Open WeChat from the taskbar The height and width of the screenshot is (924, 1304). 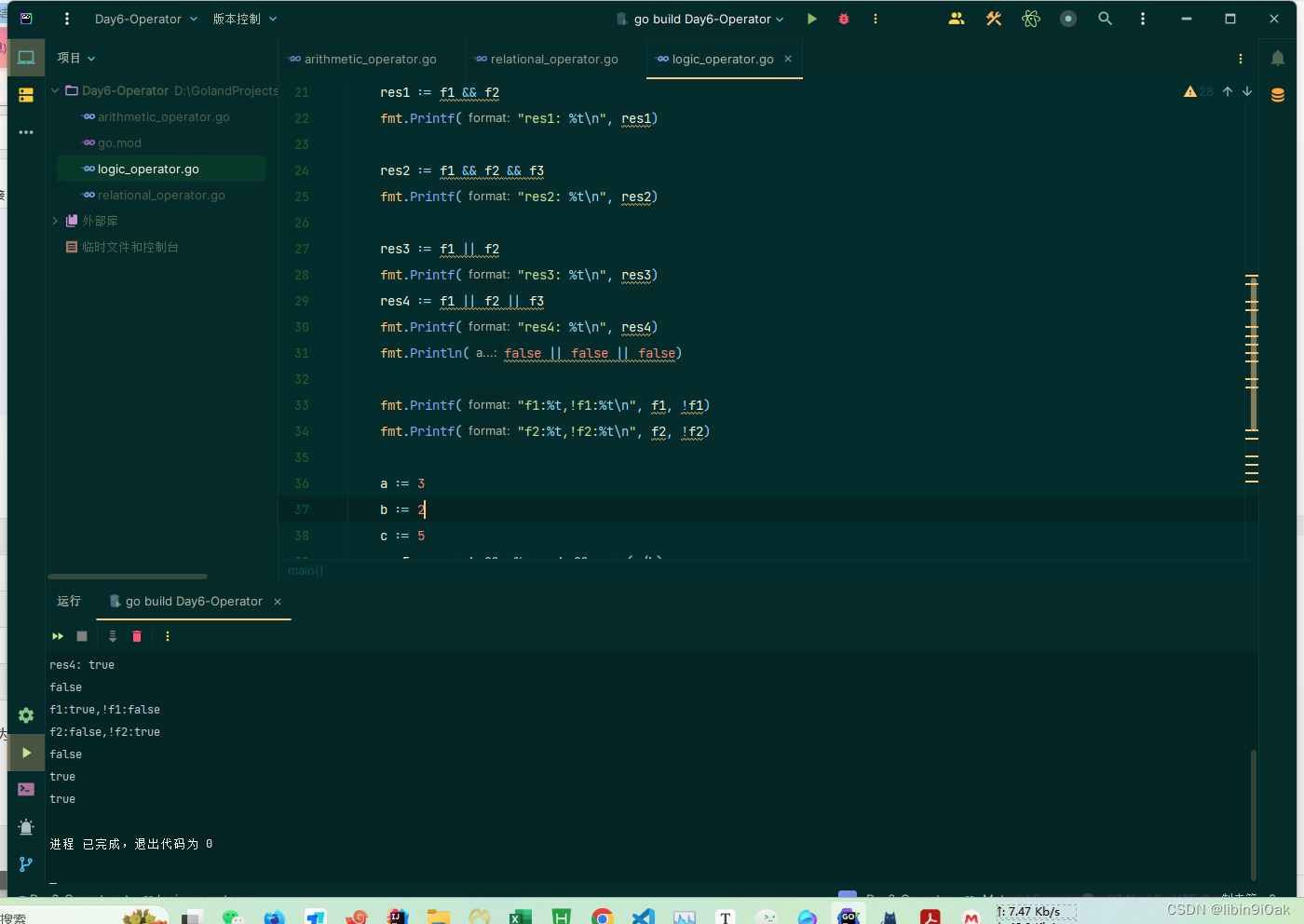[232, 917]
